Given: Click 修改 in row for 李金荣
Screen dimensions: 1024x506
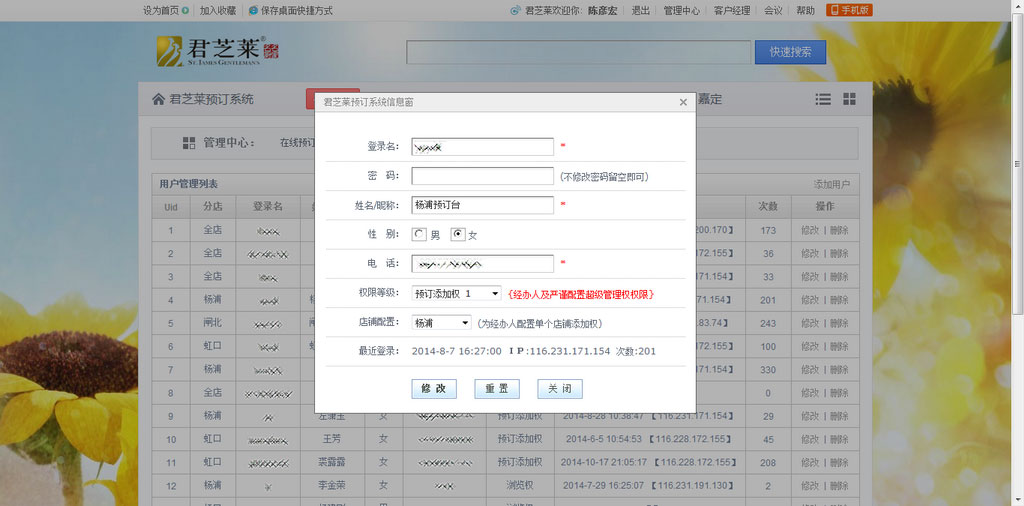Looking at the screenshot, I should [x=810, y=486].
